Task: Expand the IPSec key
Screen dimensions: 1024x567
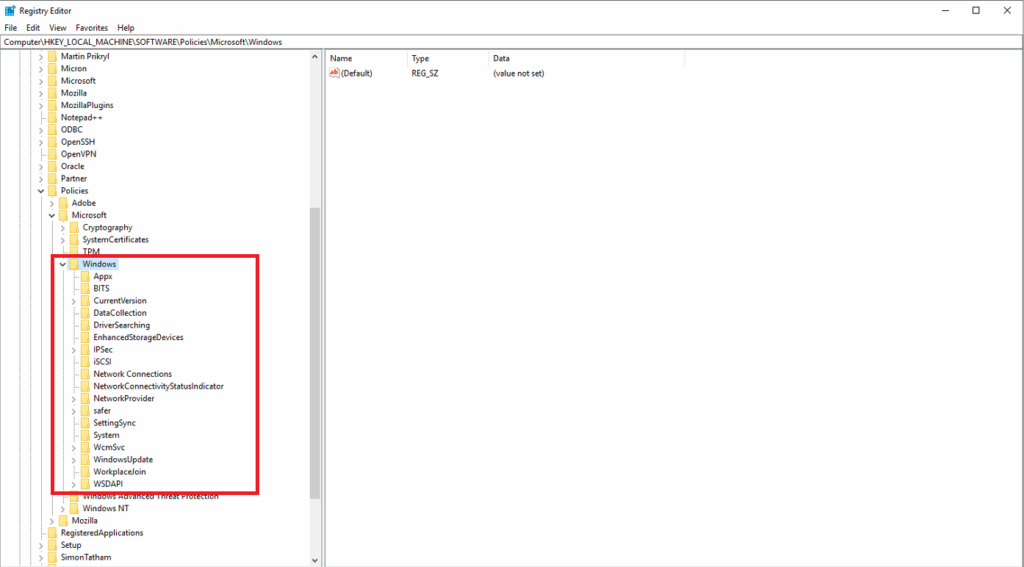Action: (x=74, y=349)
